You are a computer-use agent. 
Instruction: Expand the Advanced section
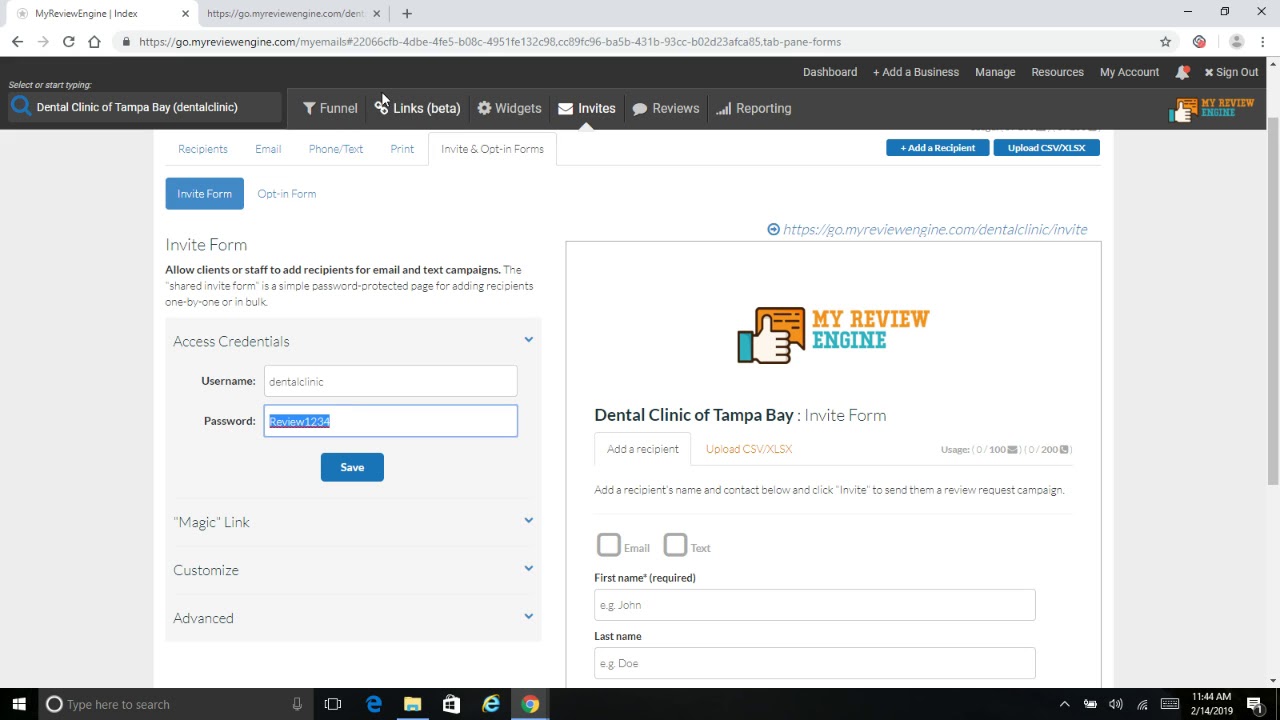pyautogui.click(x=353, y=618)
